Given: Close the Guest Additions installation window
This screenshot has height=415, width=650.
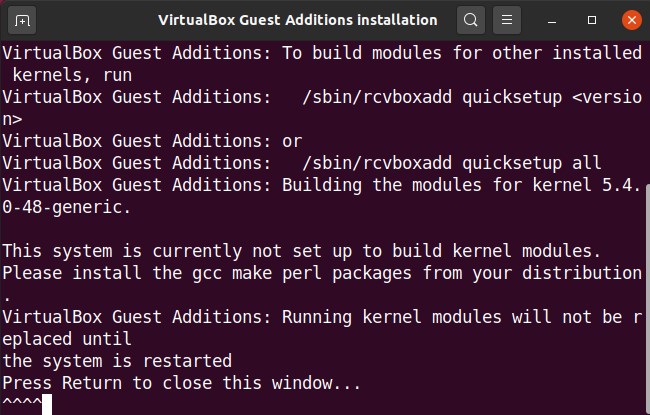Looking at the screenshot, I should 630,20.
